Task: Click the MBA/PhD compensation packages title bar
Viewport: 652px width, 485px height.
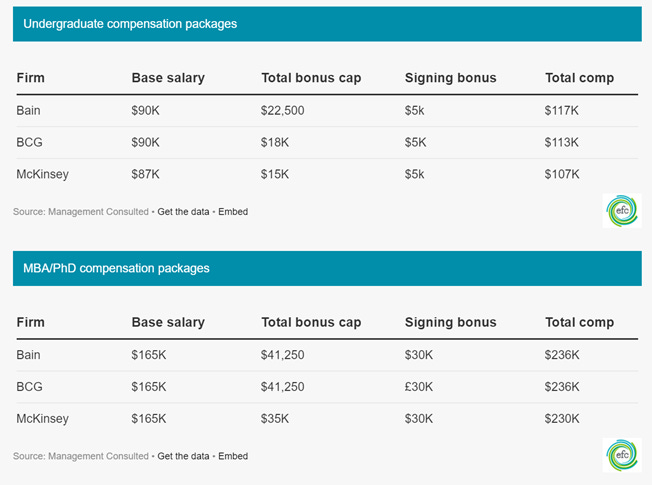Action: point(327,268)
